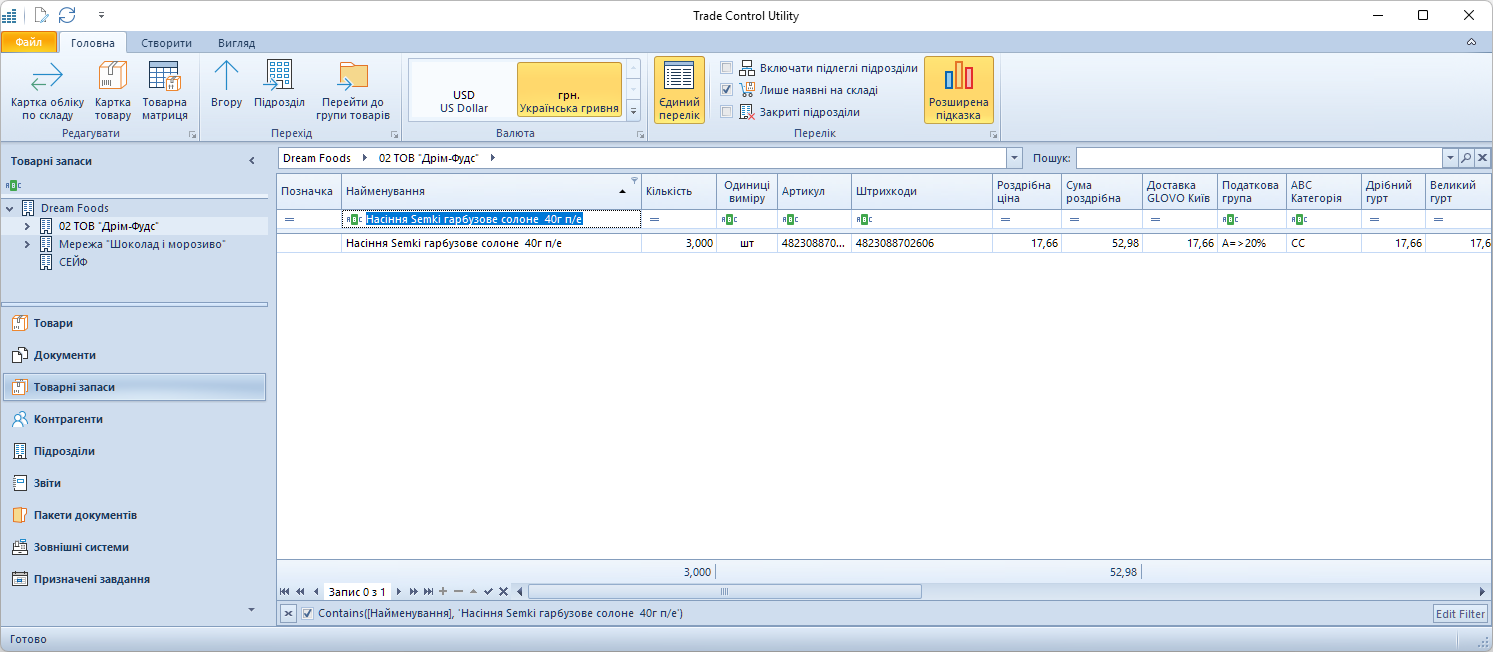
Task: Click the Пошук search input field
Action: [x=1258, y=158]
